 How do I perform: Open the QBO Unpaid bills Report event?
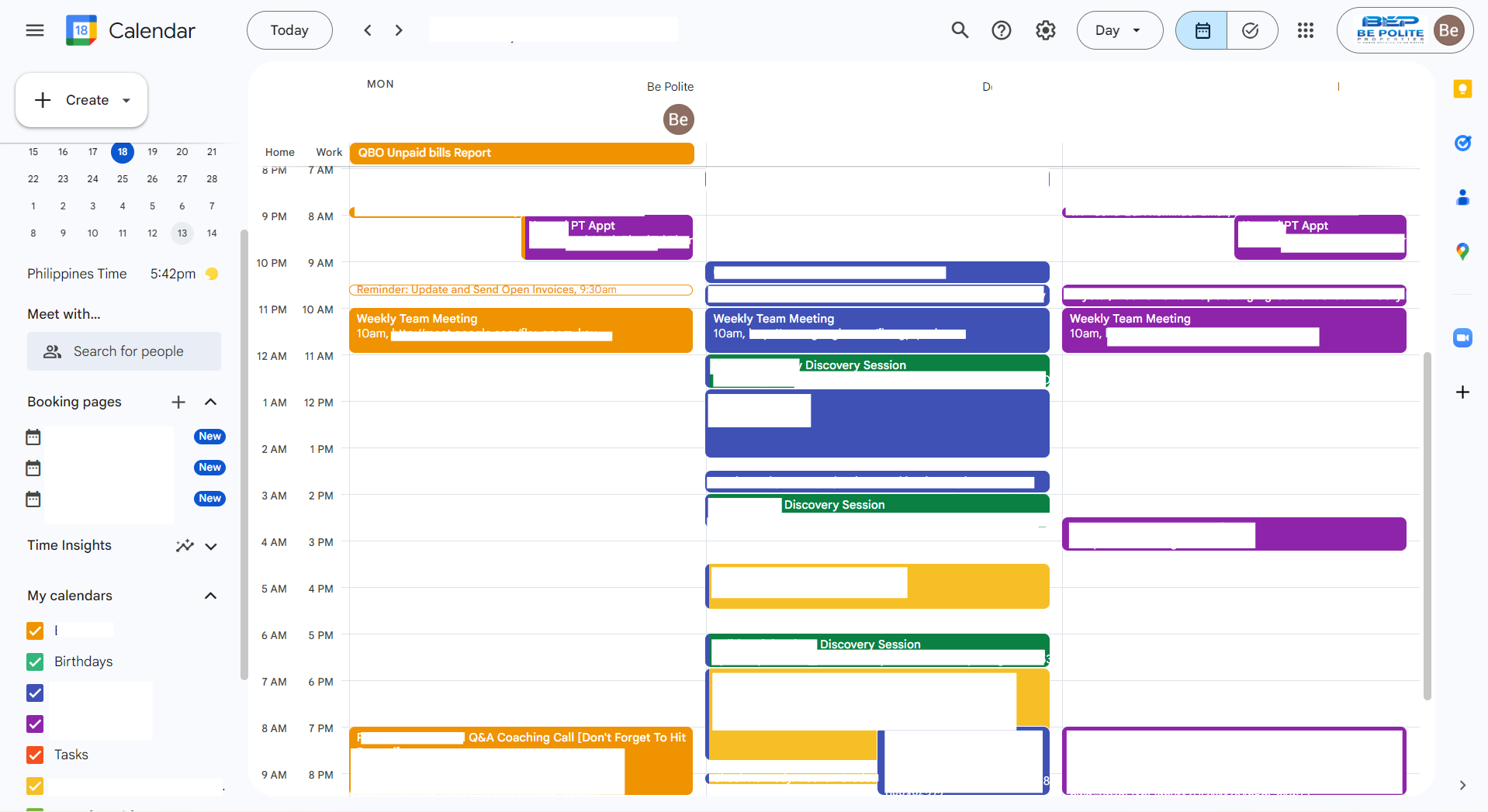[521, 153]
